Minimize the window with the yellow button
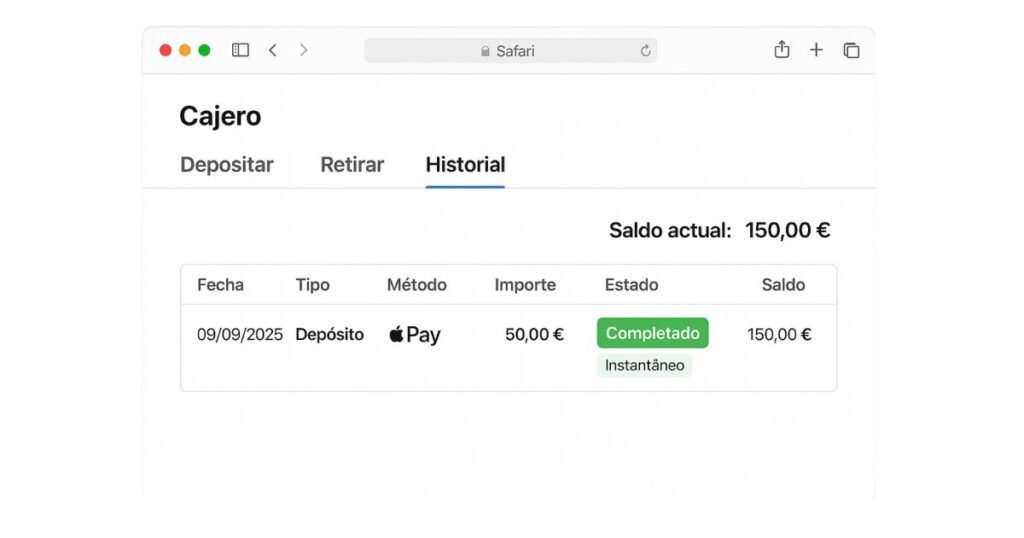The width and height of the screenshot is (1024, 538). [185, 50]
